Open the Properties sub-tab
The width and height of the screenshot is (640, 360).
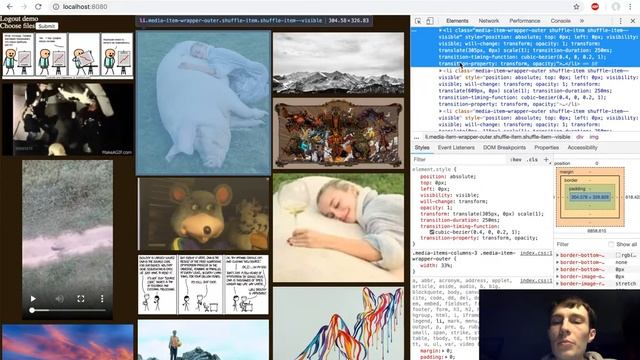tap(546, 147)
